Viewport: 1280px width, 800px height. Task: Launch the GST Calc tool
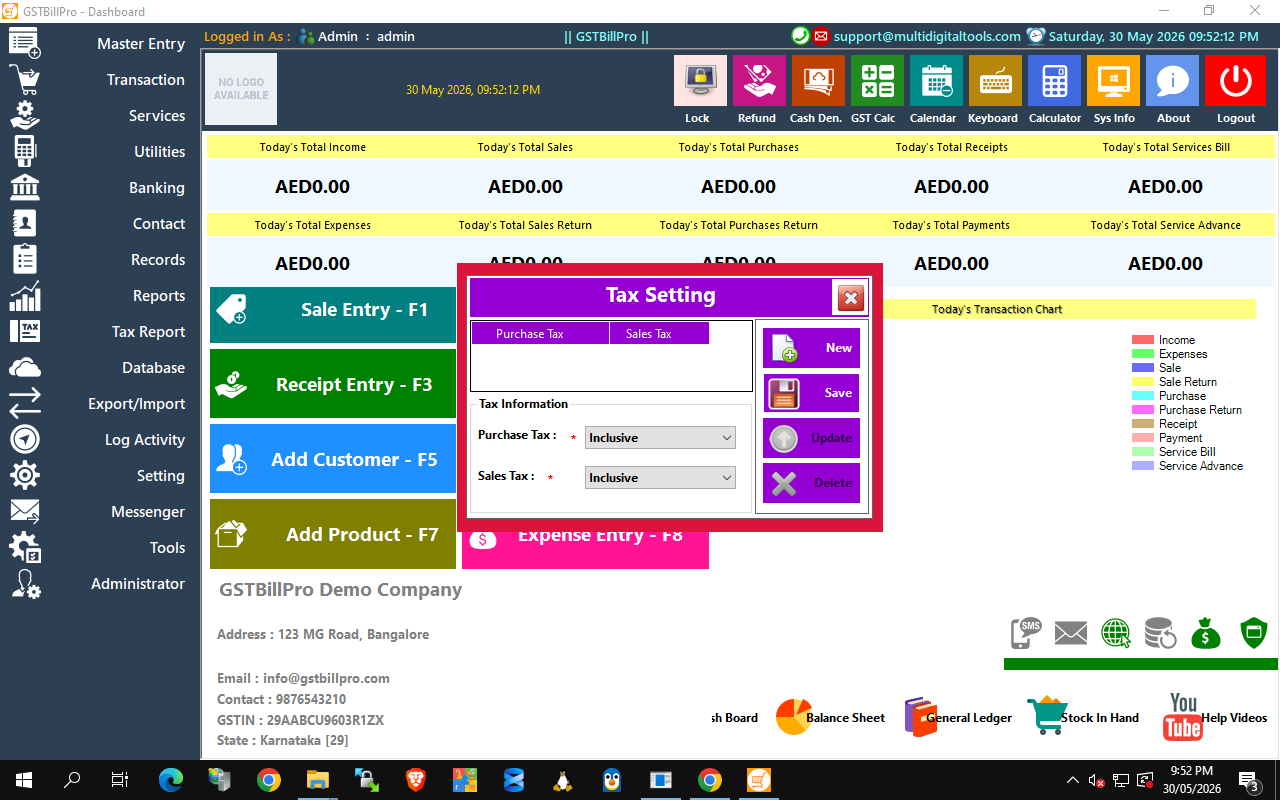(x=877, y=81)
